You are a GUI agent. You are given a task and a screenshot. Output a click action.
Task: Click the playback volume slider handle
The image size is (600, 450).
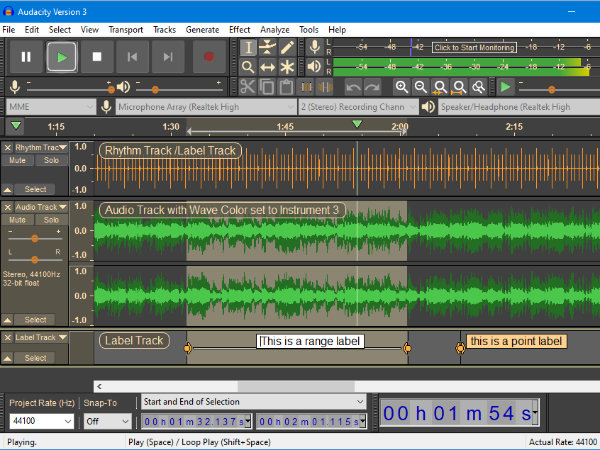point(155,90)
